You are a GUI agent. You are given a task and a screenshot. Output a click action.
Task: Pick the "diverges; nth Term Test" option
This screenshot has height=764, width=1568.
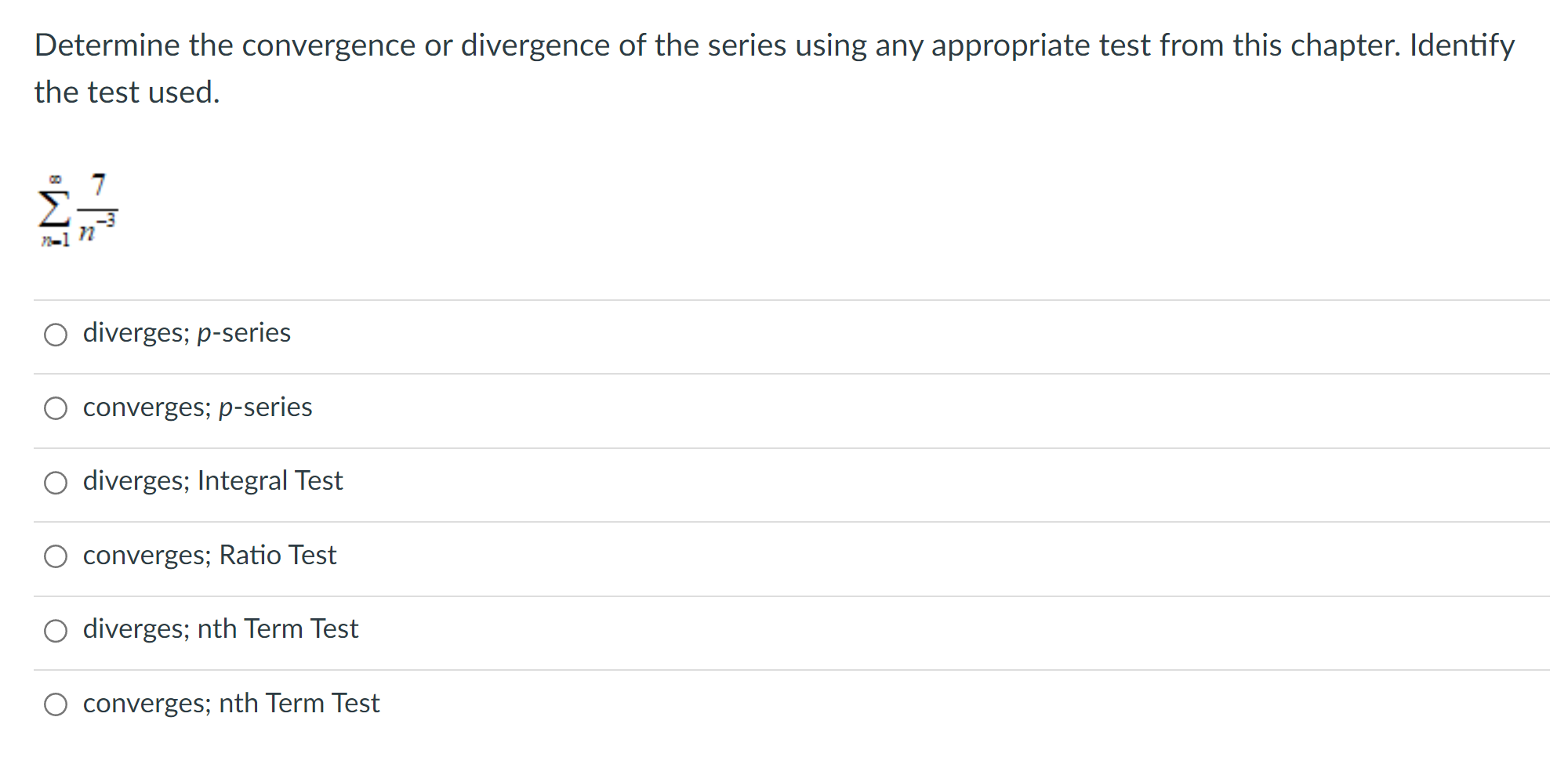click(x=56, y=631)
